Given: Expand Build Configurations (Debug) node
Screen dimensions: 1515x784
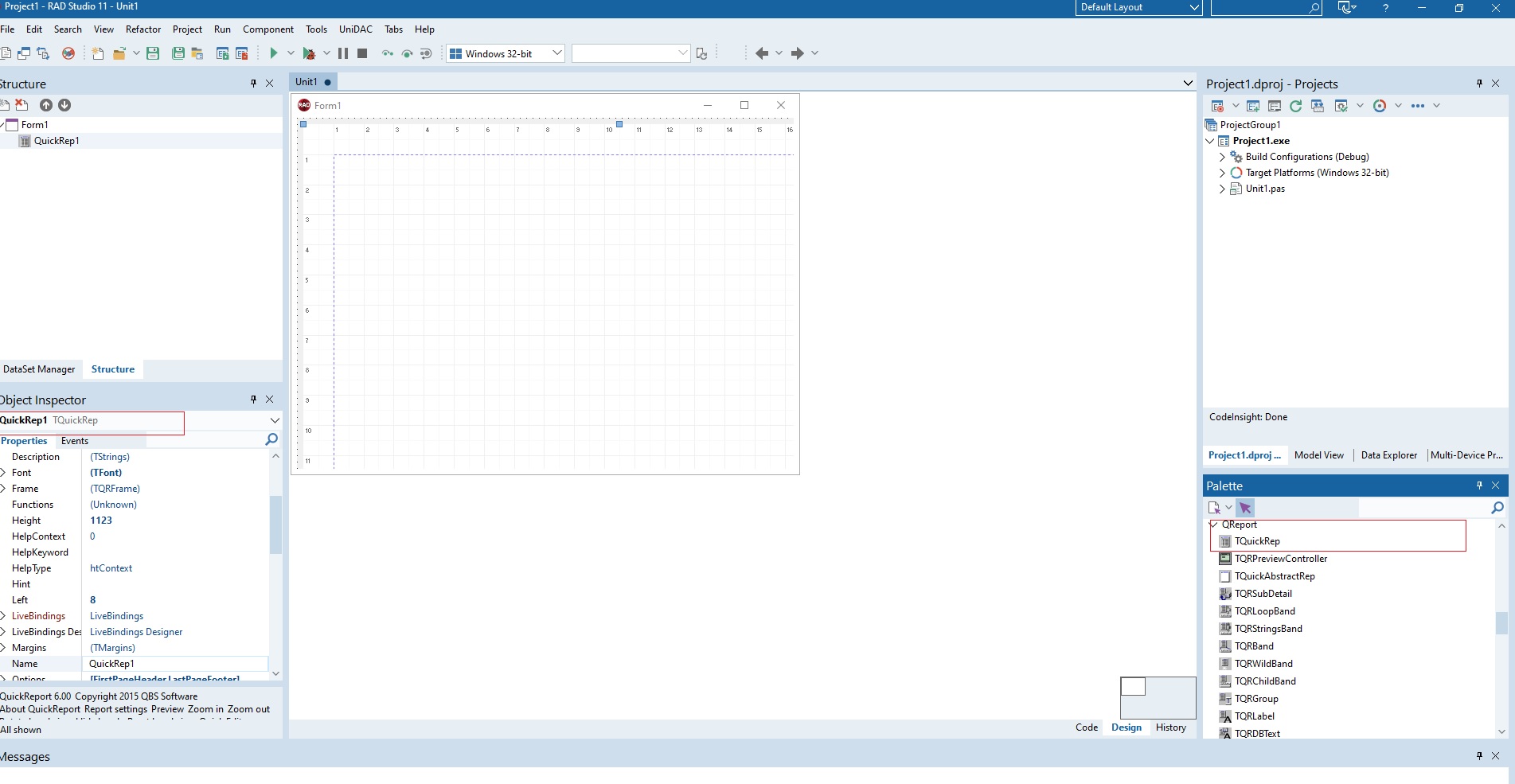Looking at the screenshot, I should coord(1222,157).
